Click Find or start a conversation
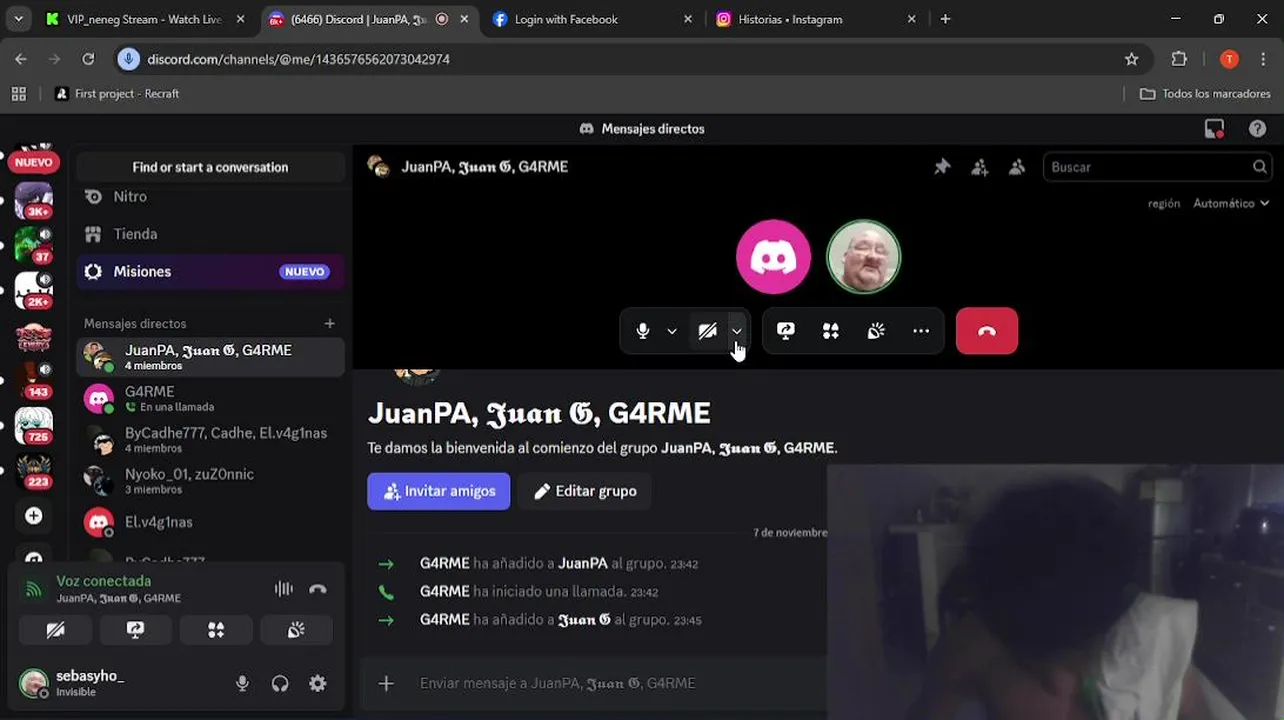The height and width of the screenshot is (720, 1284). [210, 167]
